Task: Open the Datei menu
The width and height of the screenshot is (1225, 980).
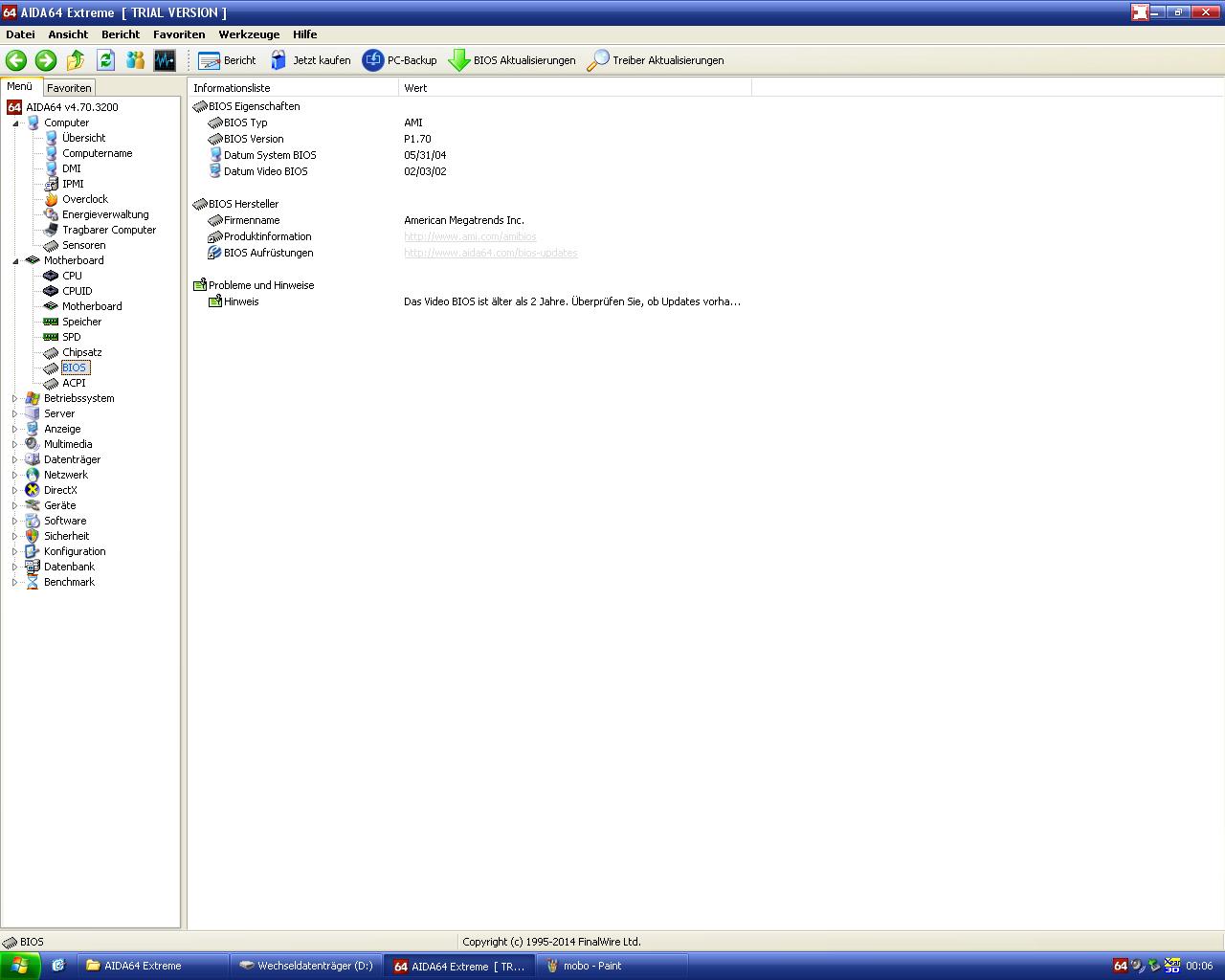Action: (x=20, y=34)
